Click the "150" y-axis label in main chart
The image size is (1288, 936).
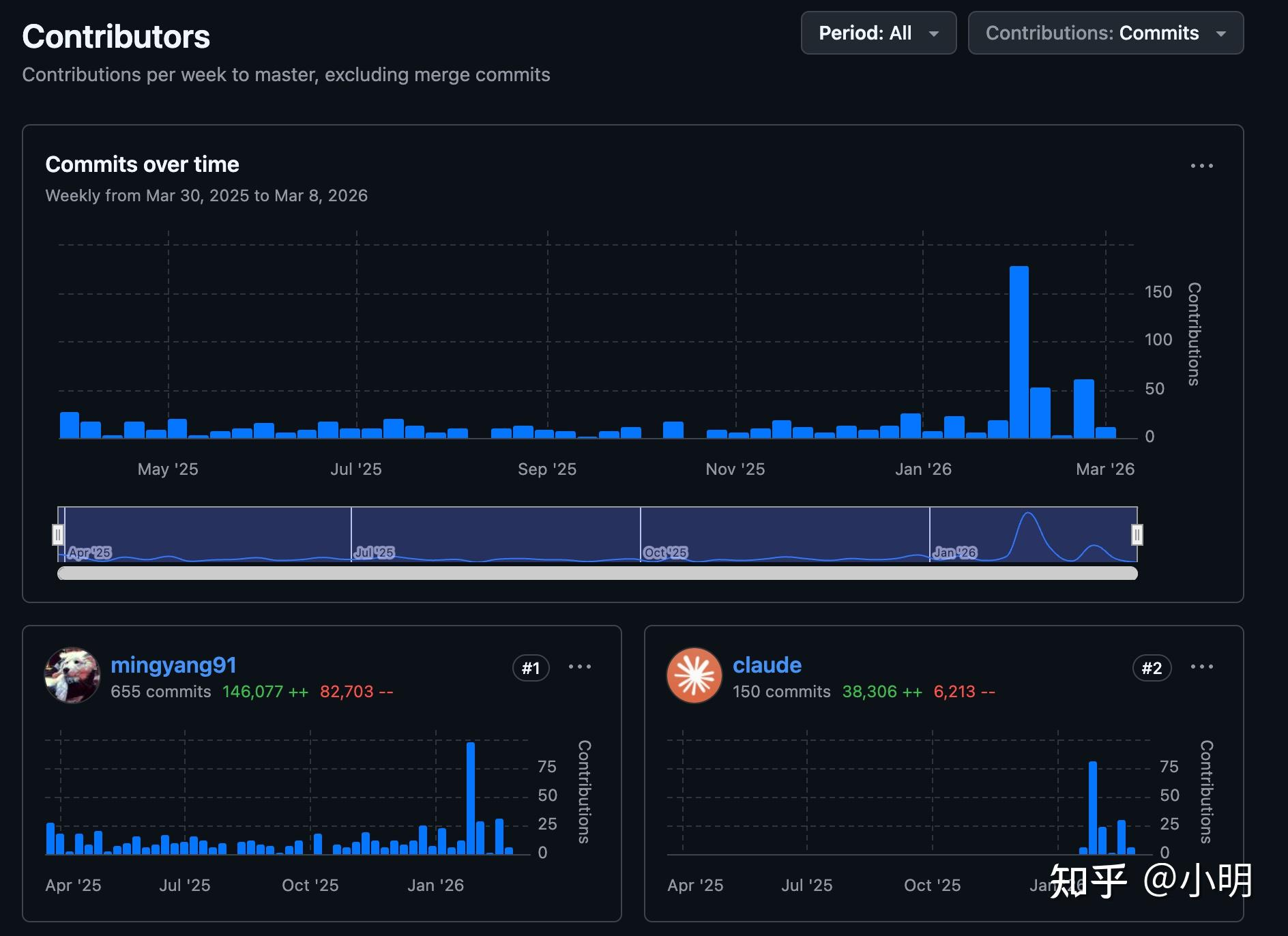pyautogui.click(x=1158, y=292)
